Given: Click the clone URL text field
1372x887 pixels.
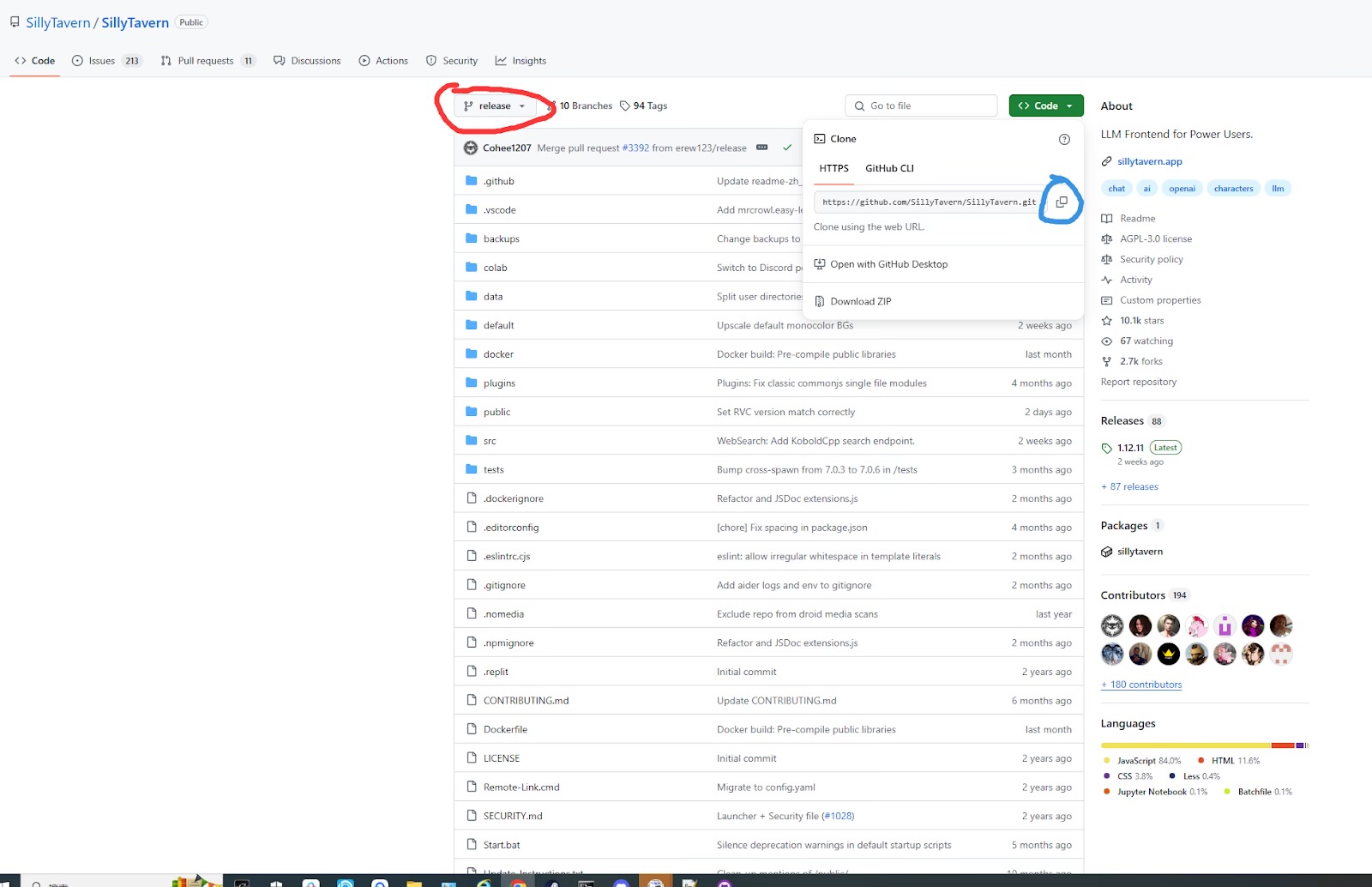Looking at the screenshot, I should pyautogui.click(x=930, y=202).
